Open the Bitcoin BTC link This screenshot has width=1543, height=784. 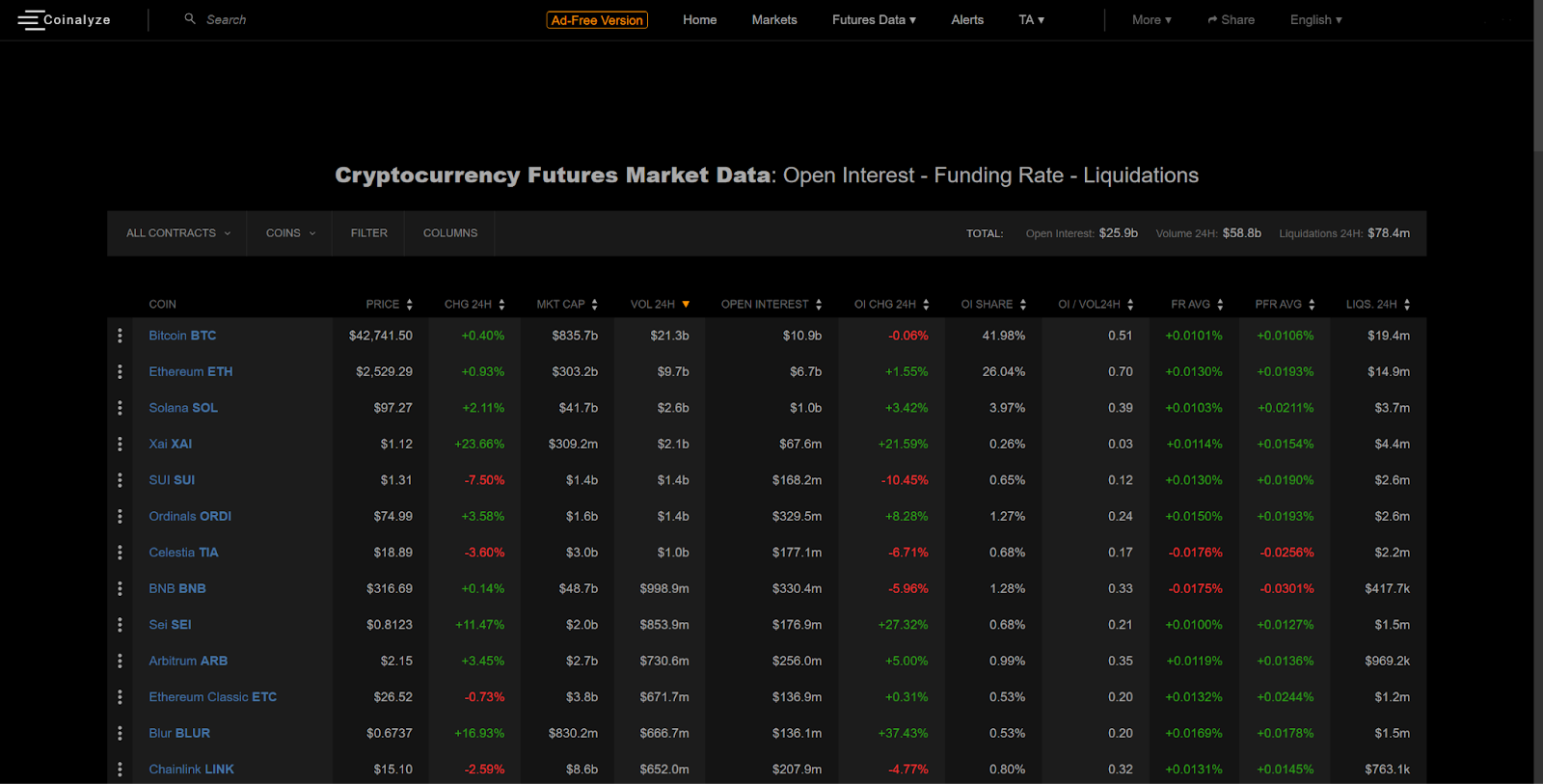pyautogui.click(x=182, y=336)
